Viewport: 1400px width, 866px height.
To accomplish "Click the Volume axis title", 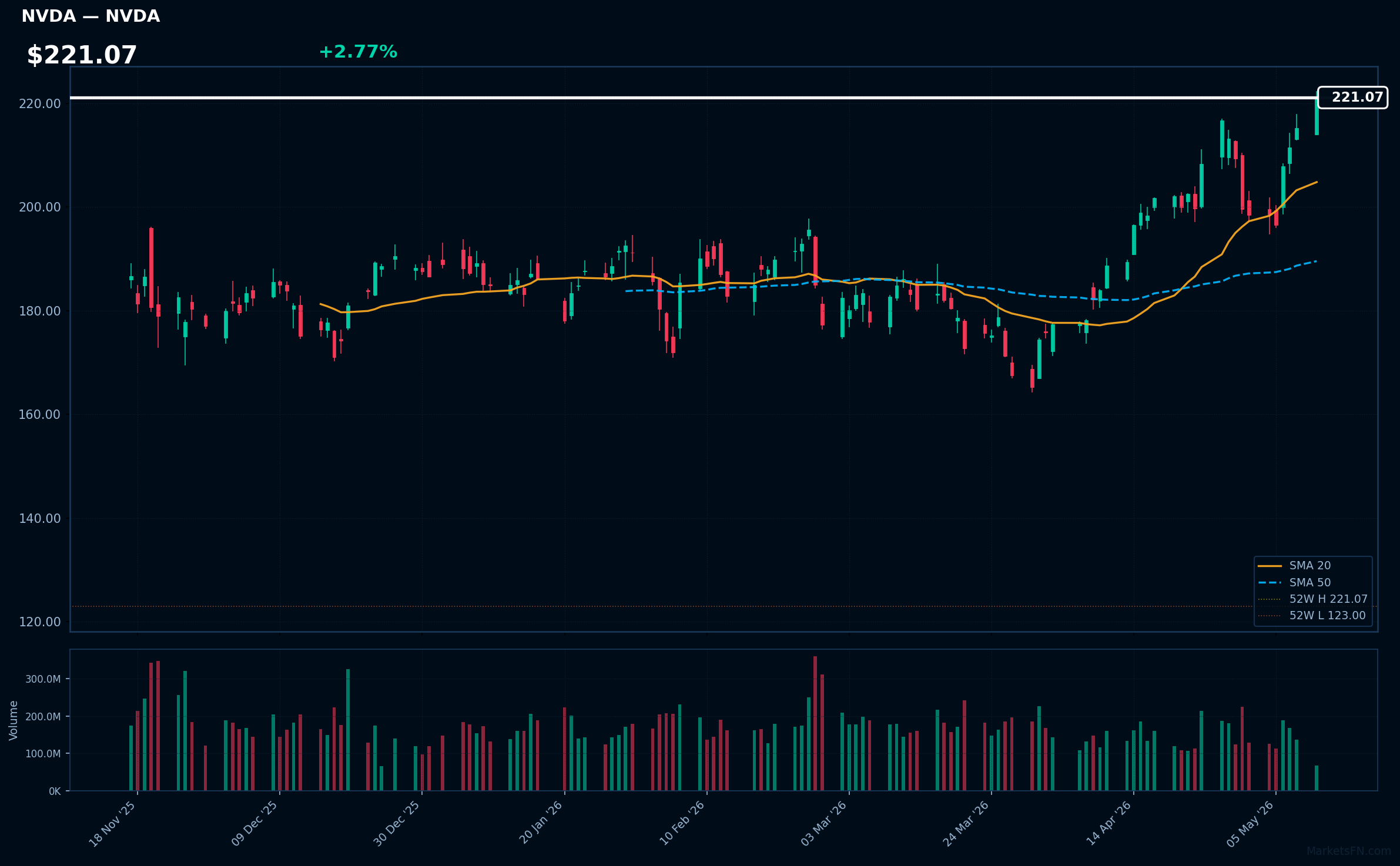I will click(14, 720).
